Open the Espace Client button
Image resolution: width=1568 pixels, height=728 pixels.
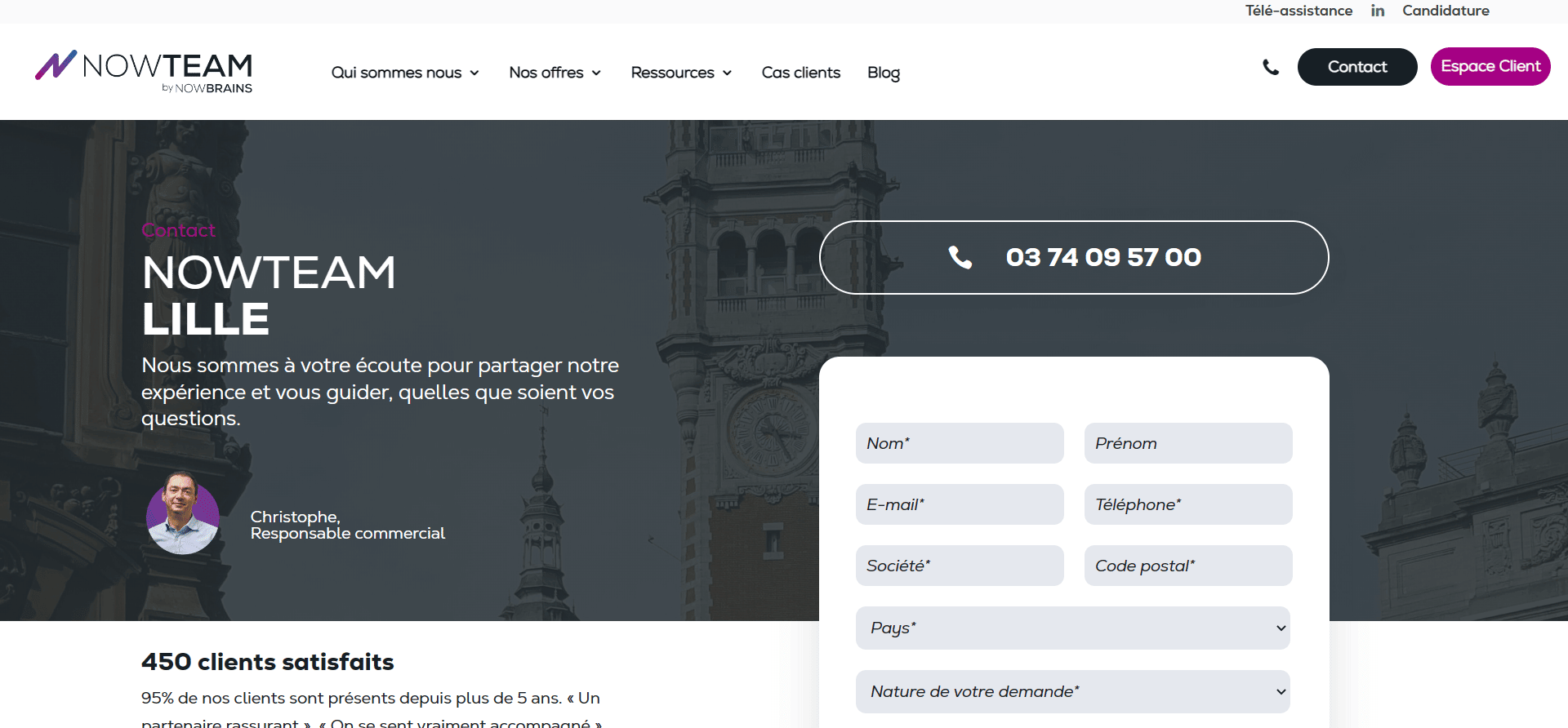pos(1490,67)
